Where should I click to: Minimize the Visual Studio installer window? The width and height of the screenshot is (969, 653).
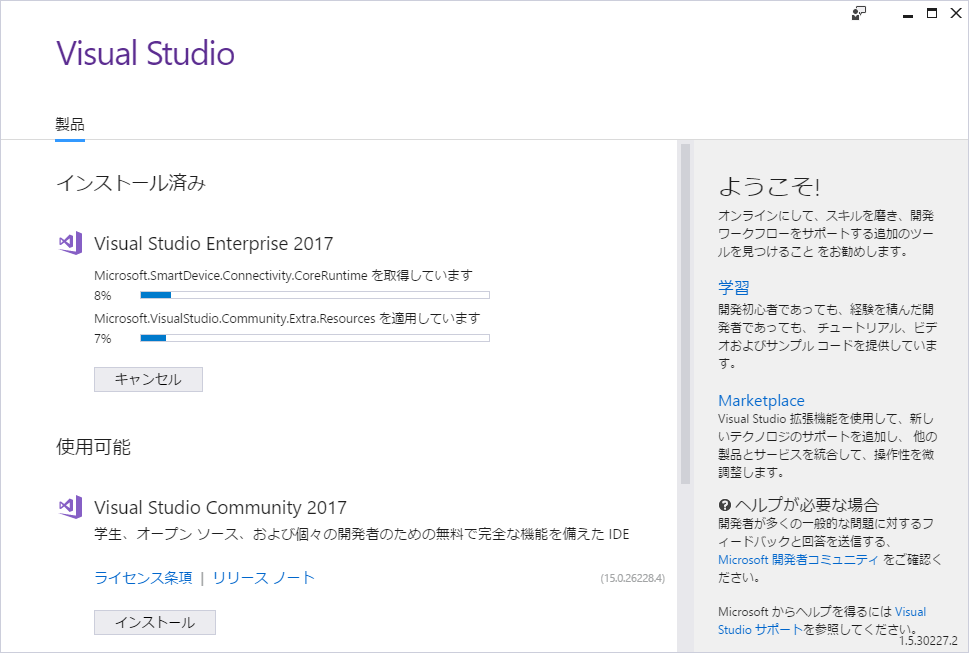908,14
